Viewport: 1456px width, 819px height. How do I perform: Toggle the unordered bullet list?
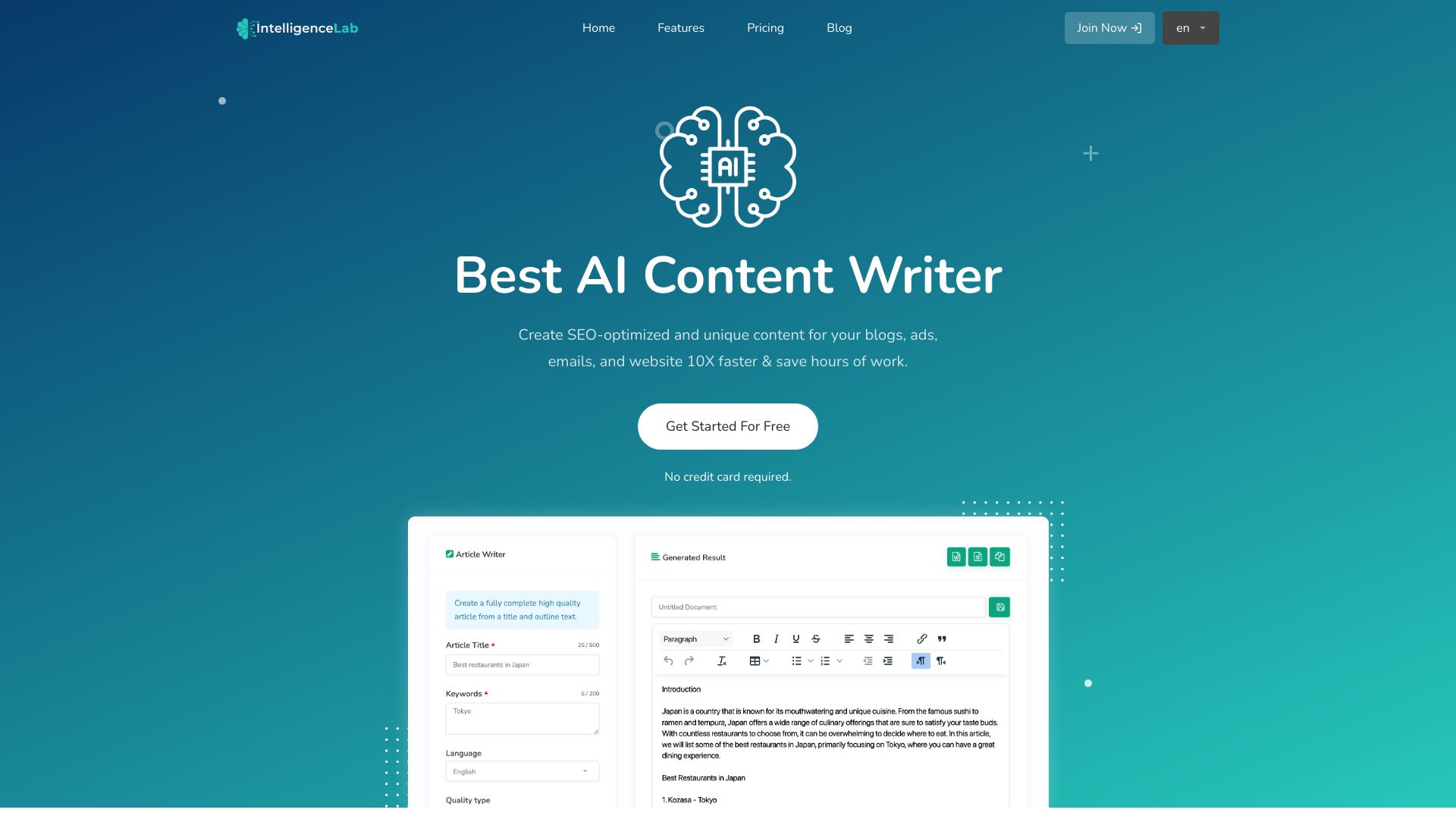796,661
